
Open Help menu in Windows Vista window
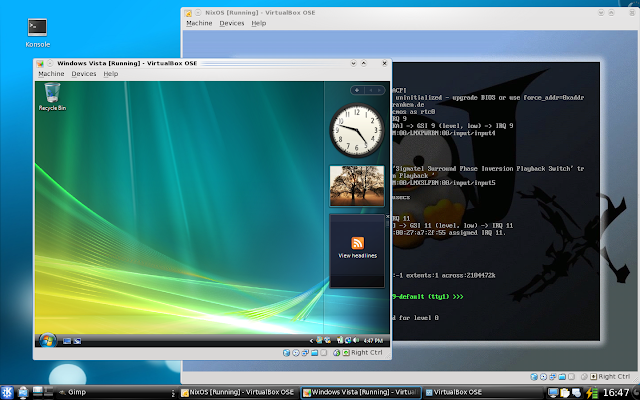coord(111,74)
